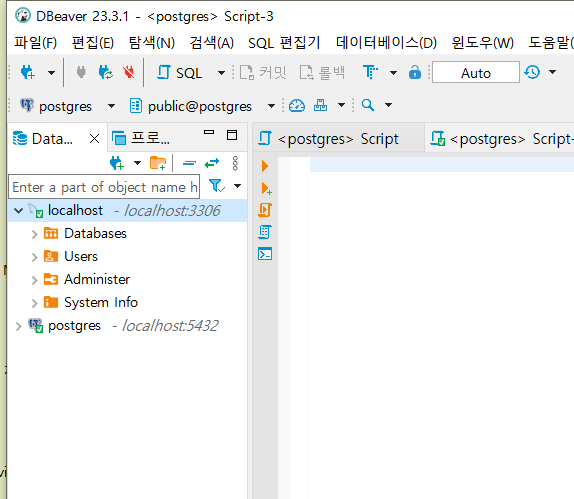
Task: Open a new SQL script
Action: [179, 72]
